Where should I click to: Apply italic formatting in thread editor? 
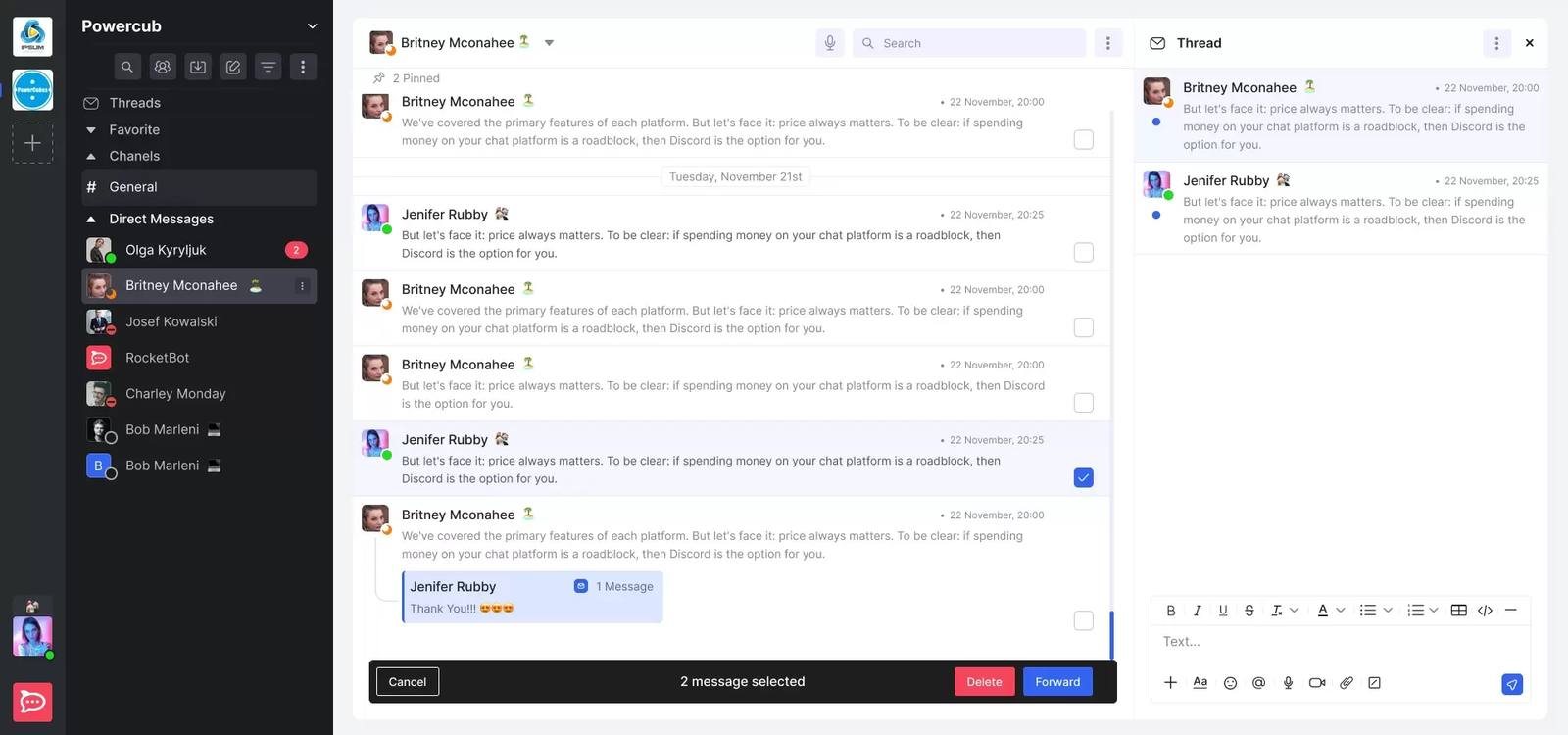pyautogui.click(x=1197, y=611)
